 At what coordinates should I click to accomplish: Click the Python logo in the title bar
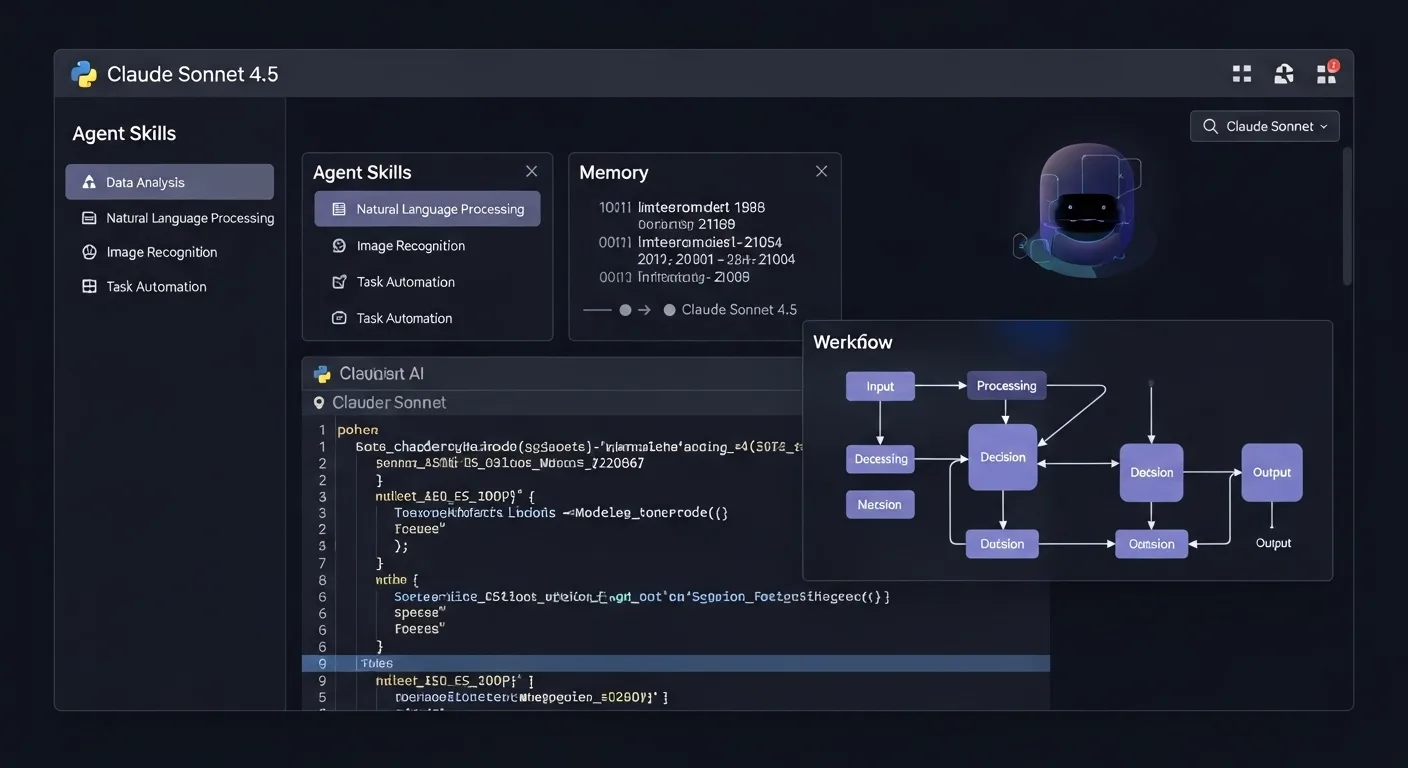click(84, 74)
